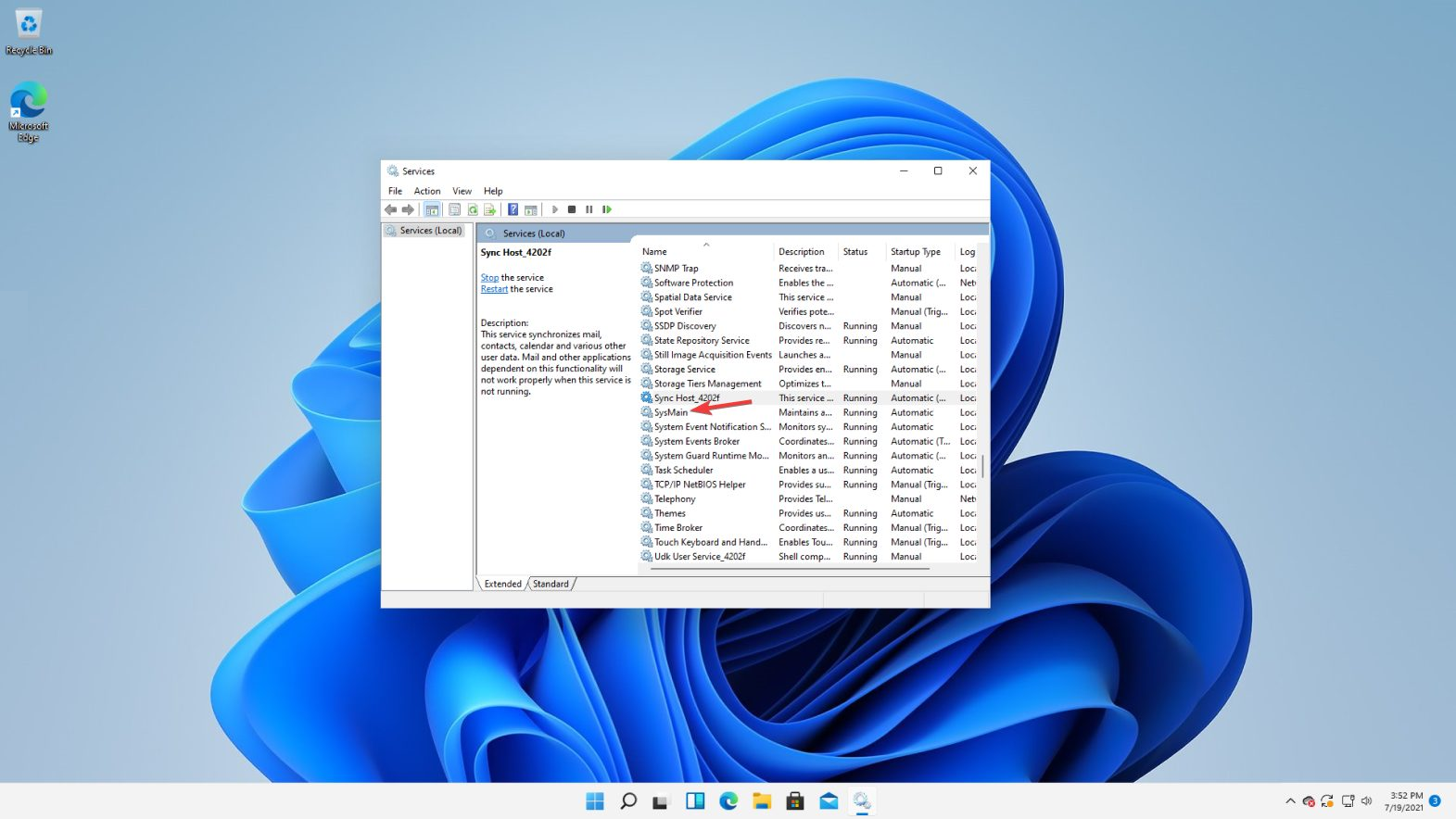Image resolution: width=1456 pixels, height=819 pixels.
Task: Launch Microsoft Edge from the taskbar
Action: click(728, 801)
